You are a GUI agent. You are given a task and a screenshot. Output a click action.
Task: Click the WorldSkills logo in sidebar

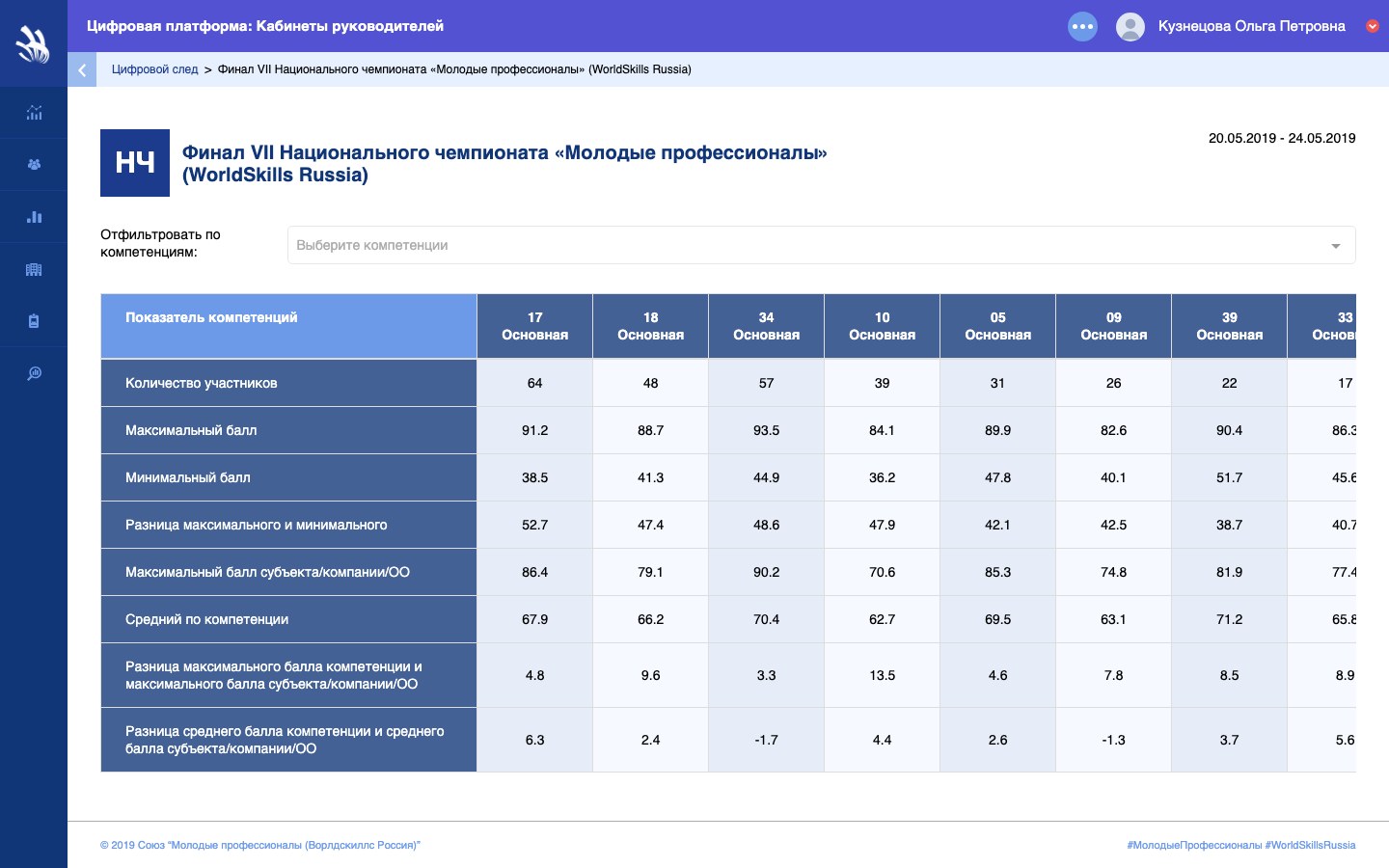click(x=33, y=44)
